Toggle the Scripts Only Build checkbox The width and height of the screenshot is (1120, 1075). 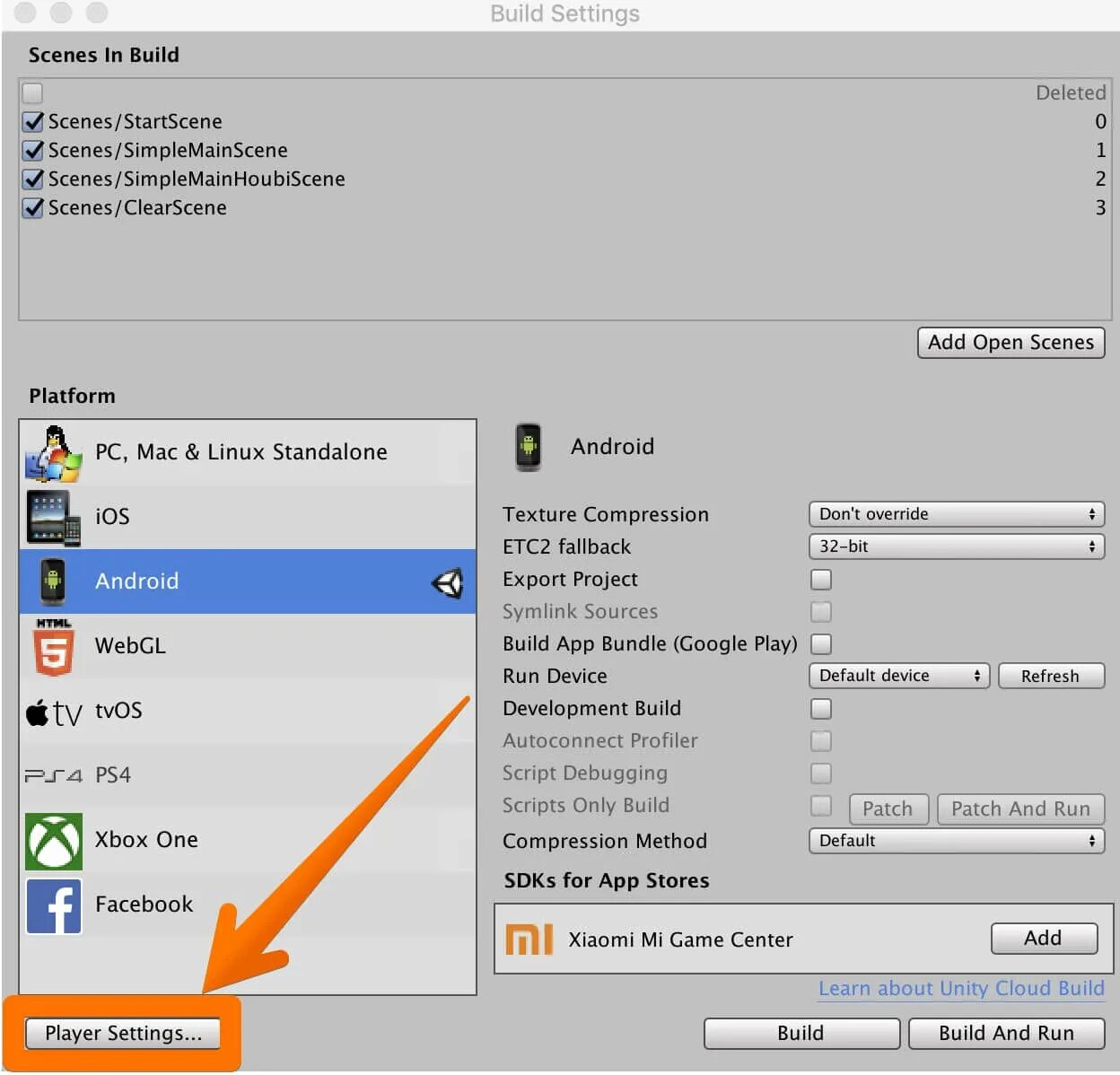tap(821, 806)
